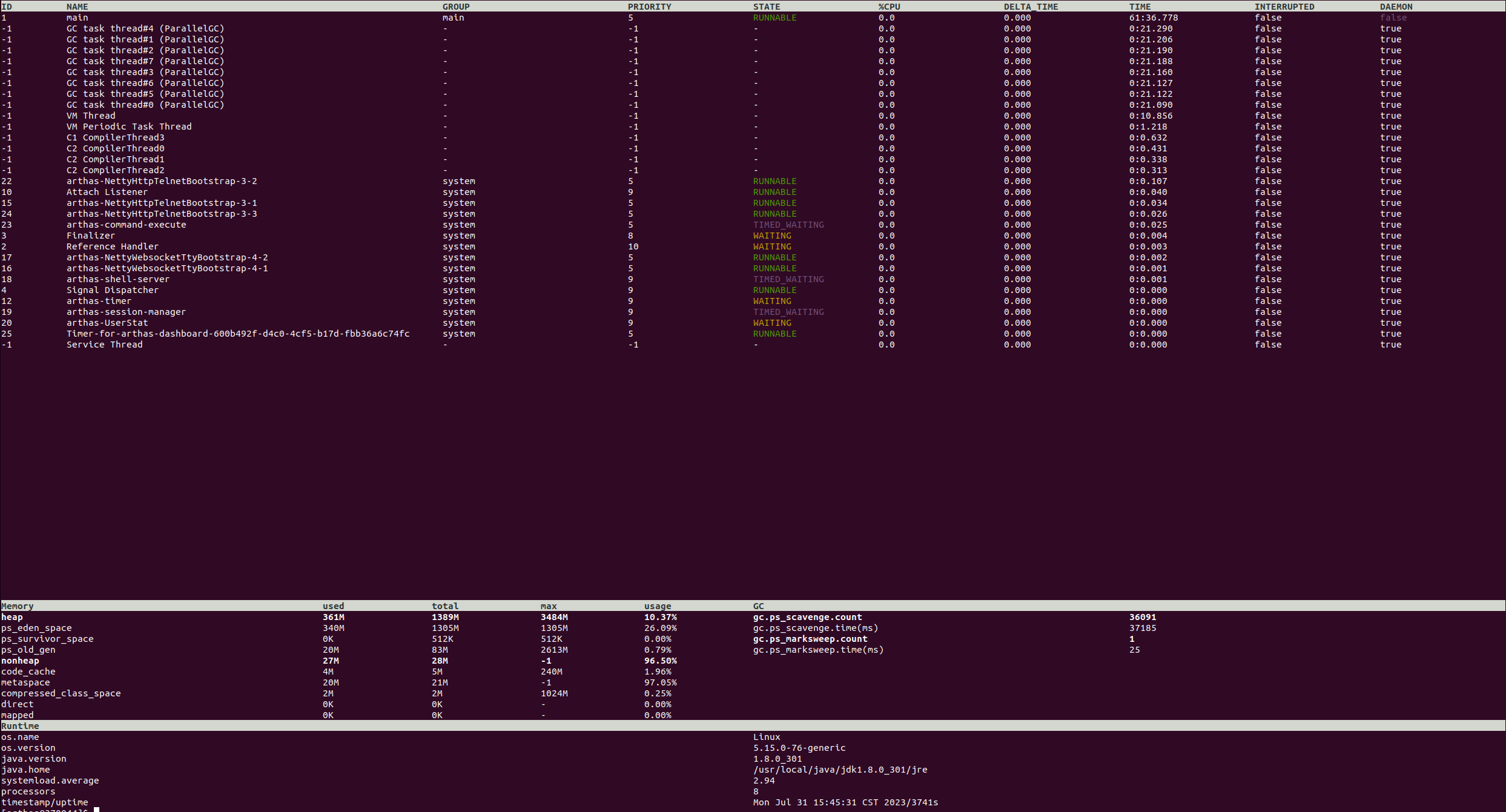Screen dimensions: 1506x812
Task: Click the timestamp/uptime value
Action: [x=845, y=802]
